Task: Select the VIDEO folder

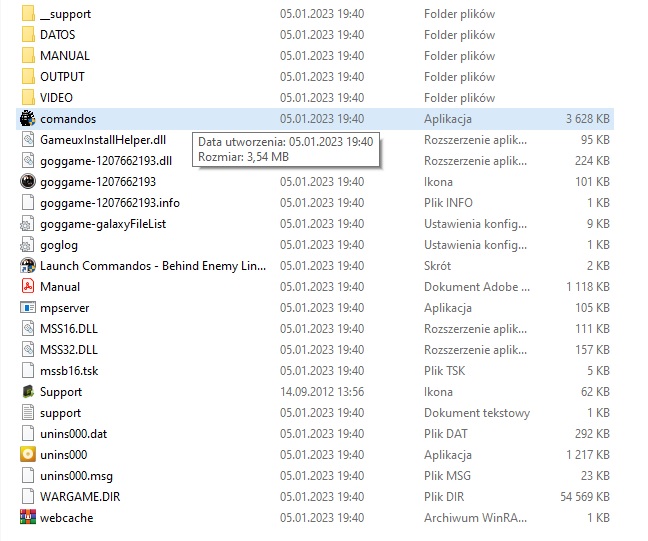Action: point(56,98)
